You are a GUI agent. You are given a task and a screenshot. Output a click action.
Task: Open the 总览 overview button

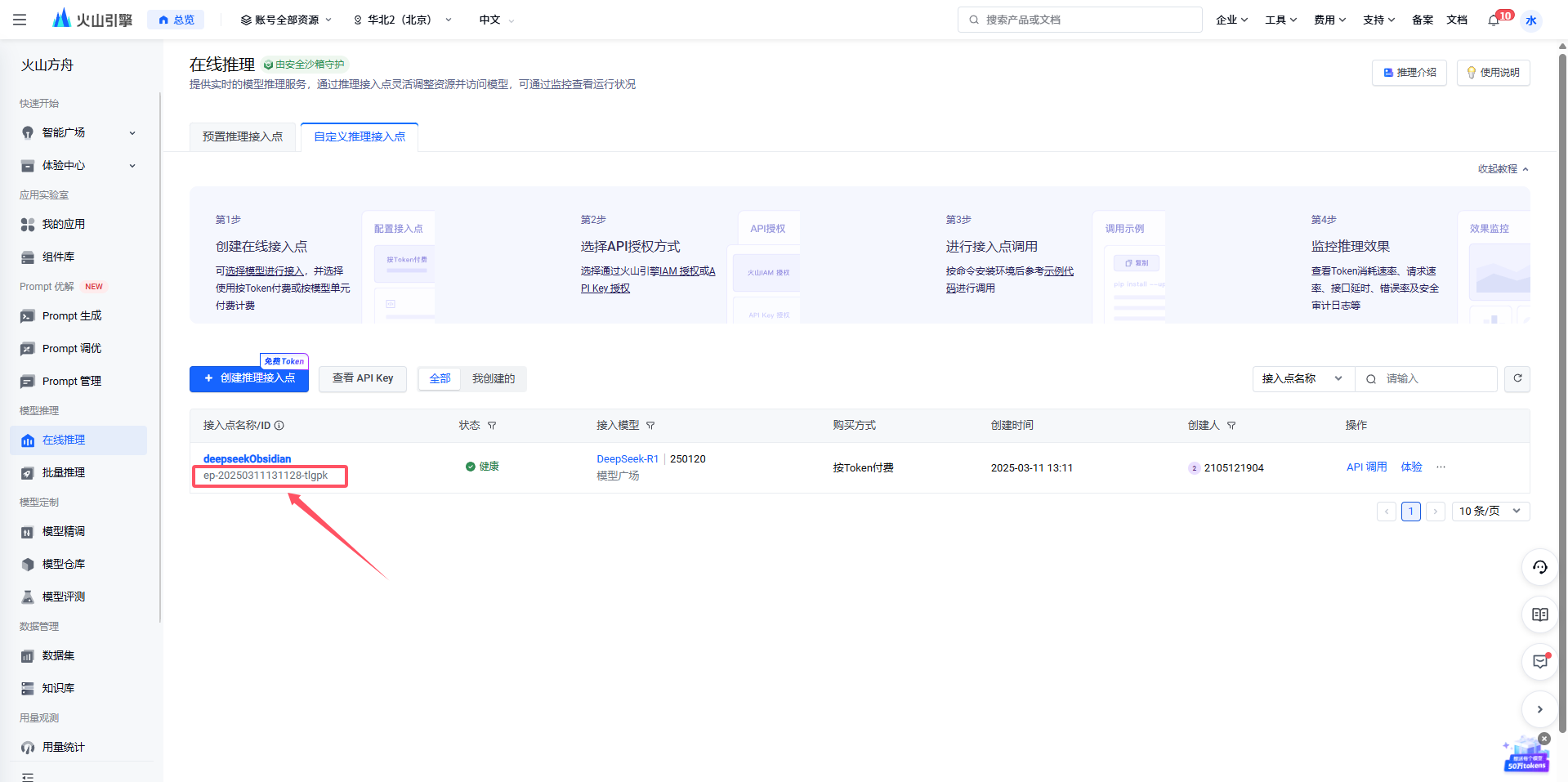click(176, 20)
